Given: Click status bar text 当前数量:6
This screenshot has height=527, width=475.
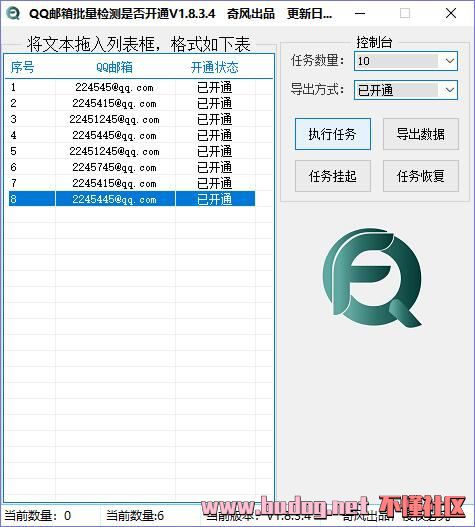Looking at the screenshot, I should click(x=135, y=516).
